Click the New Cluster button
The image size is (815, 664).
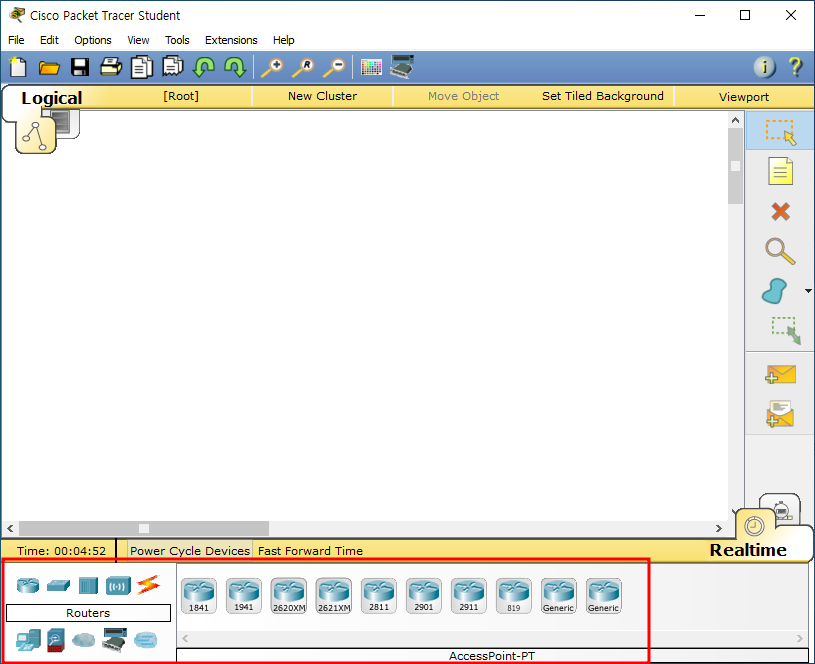[323, 96]
